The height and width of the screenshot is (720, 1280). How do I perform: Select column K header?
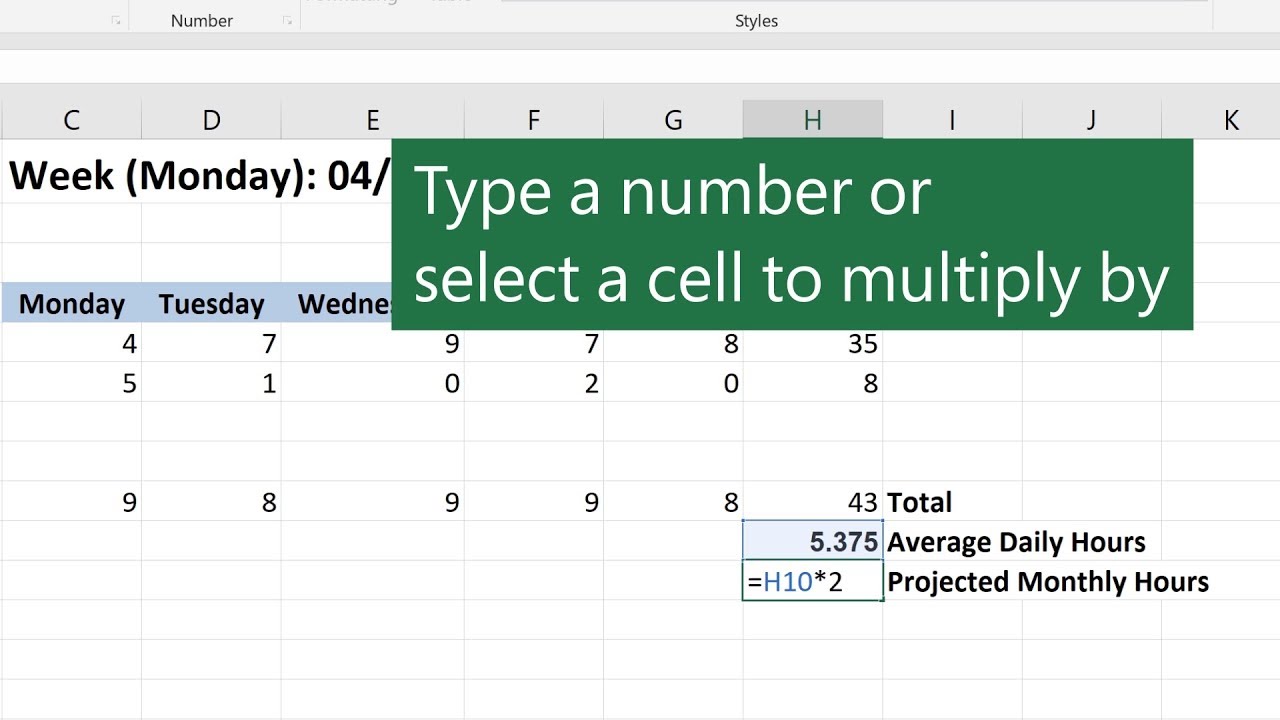coord(1231,120)
